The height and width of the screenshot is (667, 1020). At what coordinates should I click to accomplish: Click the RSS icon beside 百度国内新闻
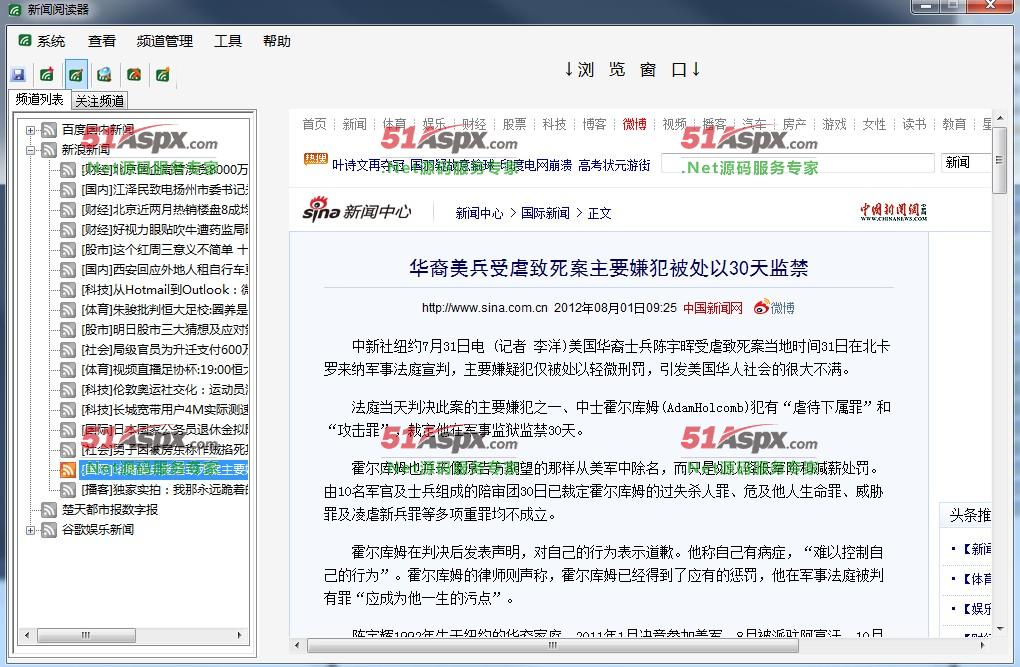click(49, 129)
